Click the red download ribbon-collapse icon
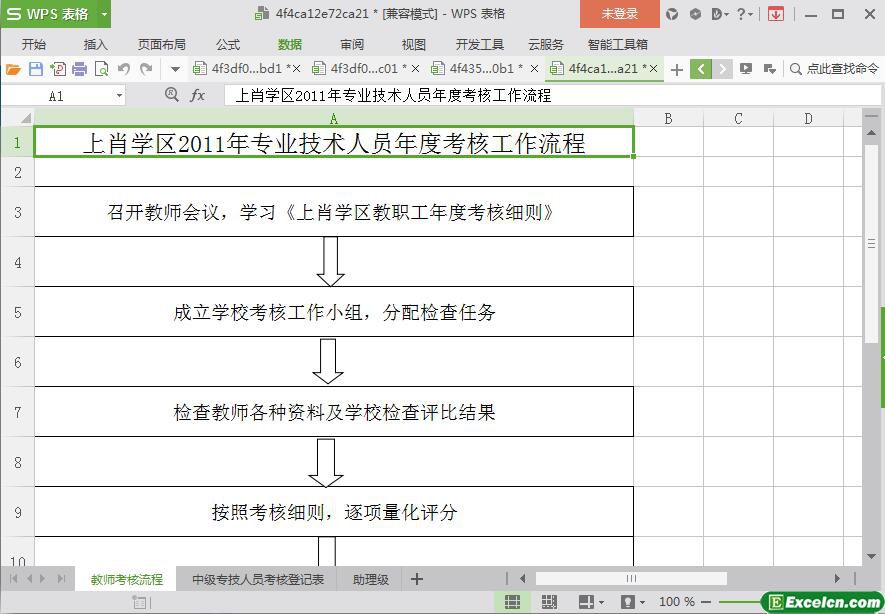The image size is (885, 614). click(776, 14)
